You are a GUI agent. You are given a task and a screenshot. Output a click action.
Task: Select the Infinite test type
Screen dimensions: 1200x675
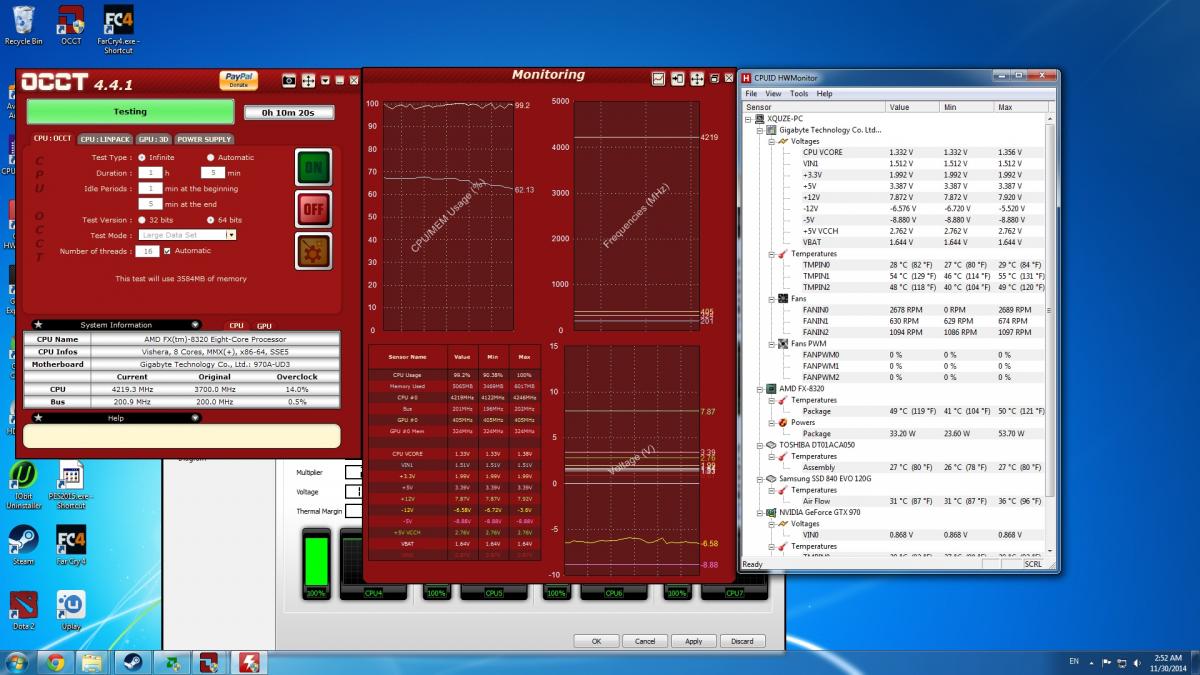tap(141, 157)
